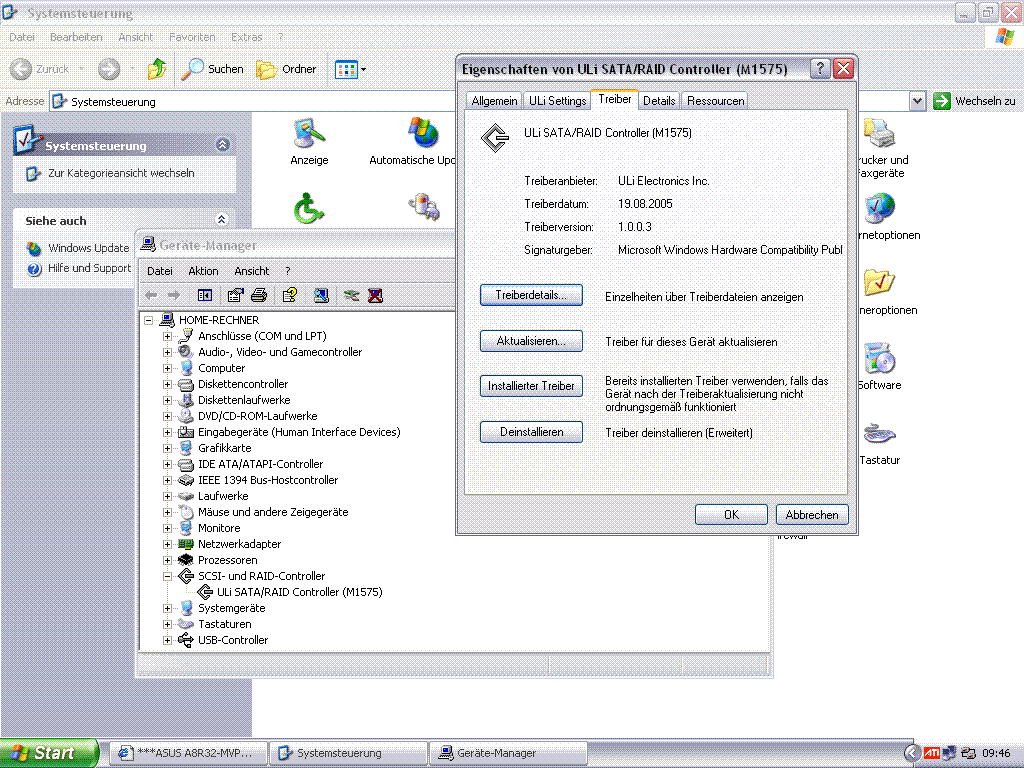The image size is (1024, 768).
Task: Click the Start button
Action: coord(49,753)
